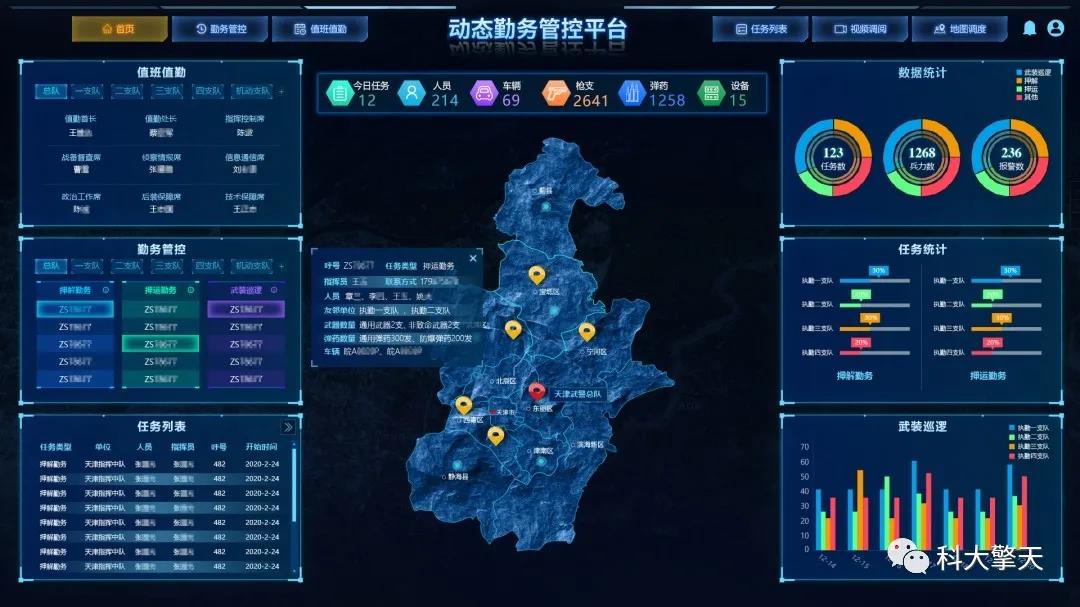Toggle 武装巡逻 legend entry in 数据统计

click(1033, 72)
